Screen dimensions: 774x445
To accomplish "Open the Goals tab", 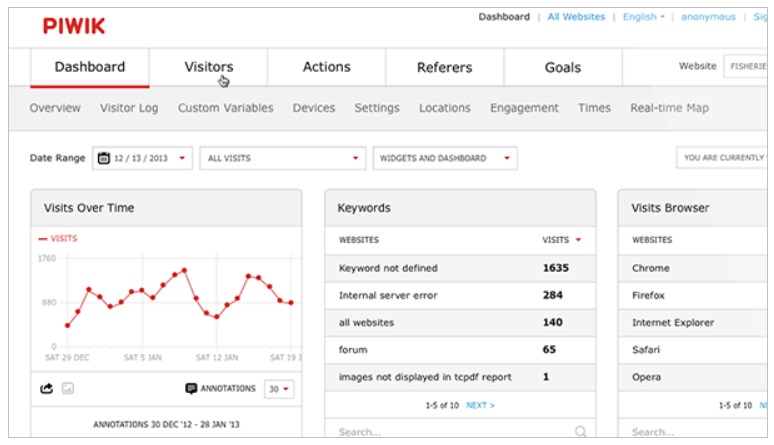I will (x=563, y=67).
